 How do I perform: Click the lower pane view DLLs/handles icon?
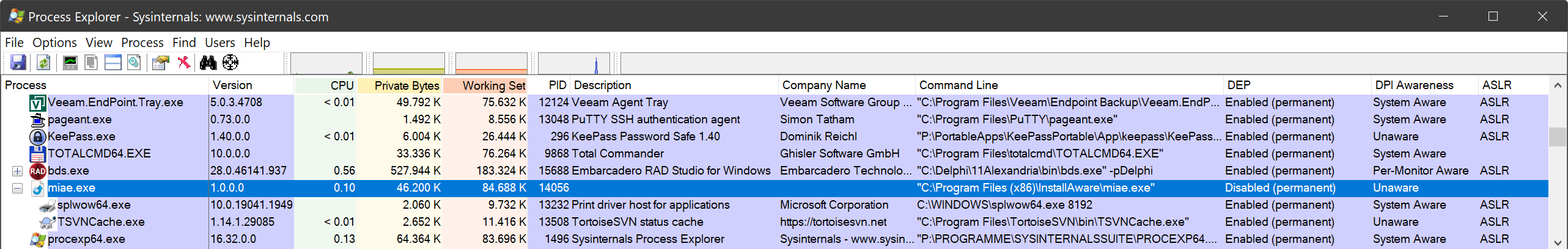tap(134, 62)
